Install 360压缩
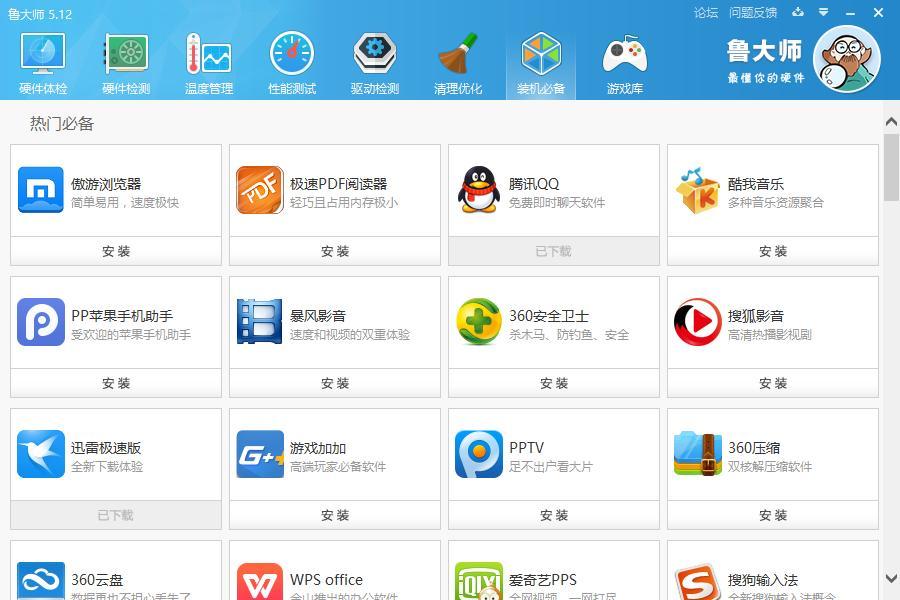Viewport: 900px width, 600px height. click(773, 515)
